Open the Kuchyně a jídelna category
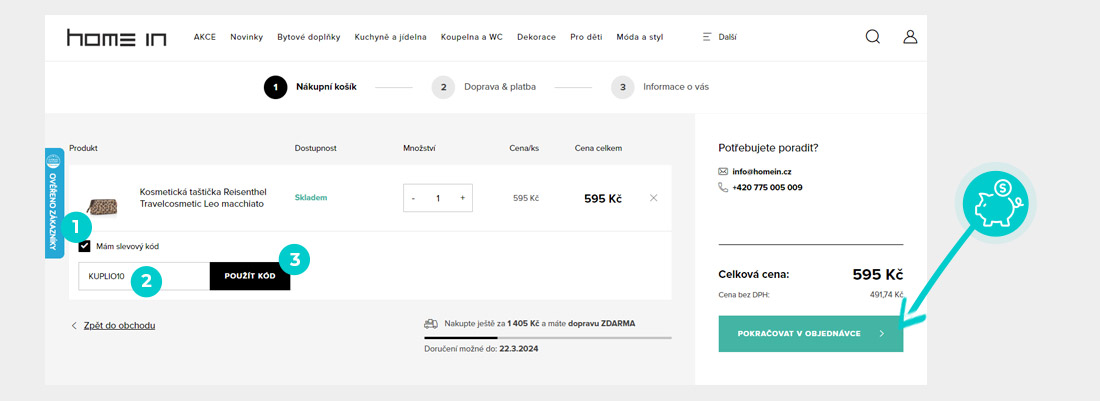This screenshot has height=401, width=1100. coord(390,37)
